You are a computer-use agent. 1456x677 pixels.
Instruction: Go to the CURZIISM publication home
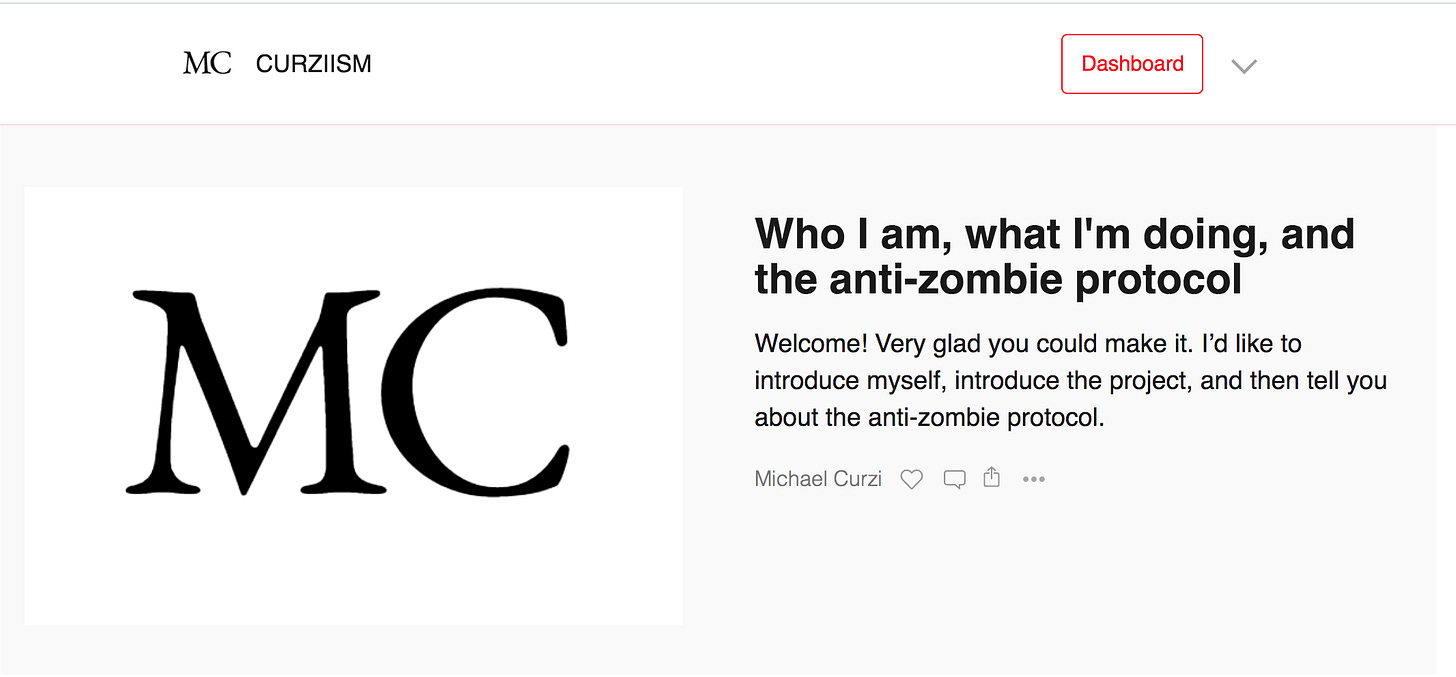tap(314, 64)
